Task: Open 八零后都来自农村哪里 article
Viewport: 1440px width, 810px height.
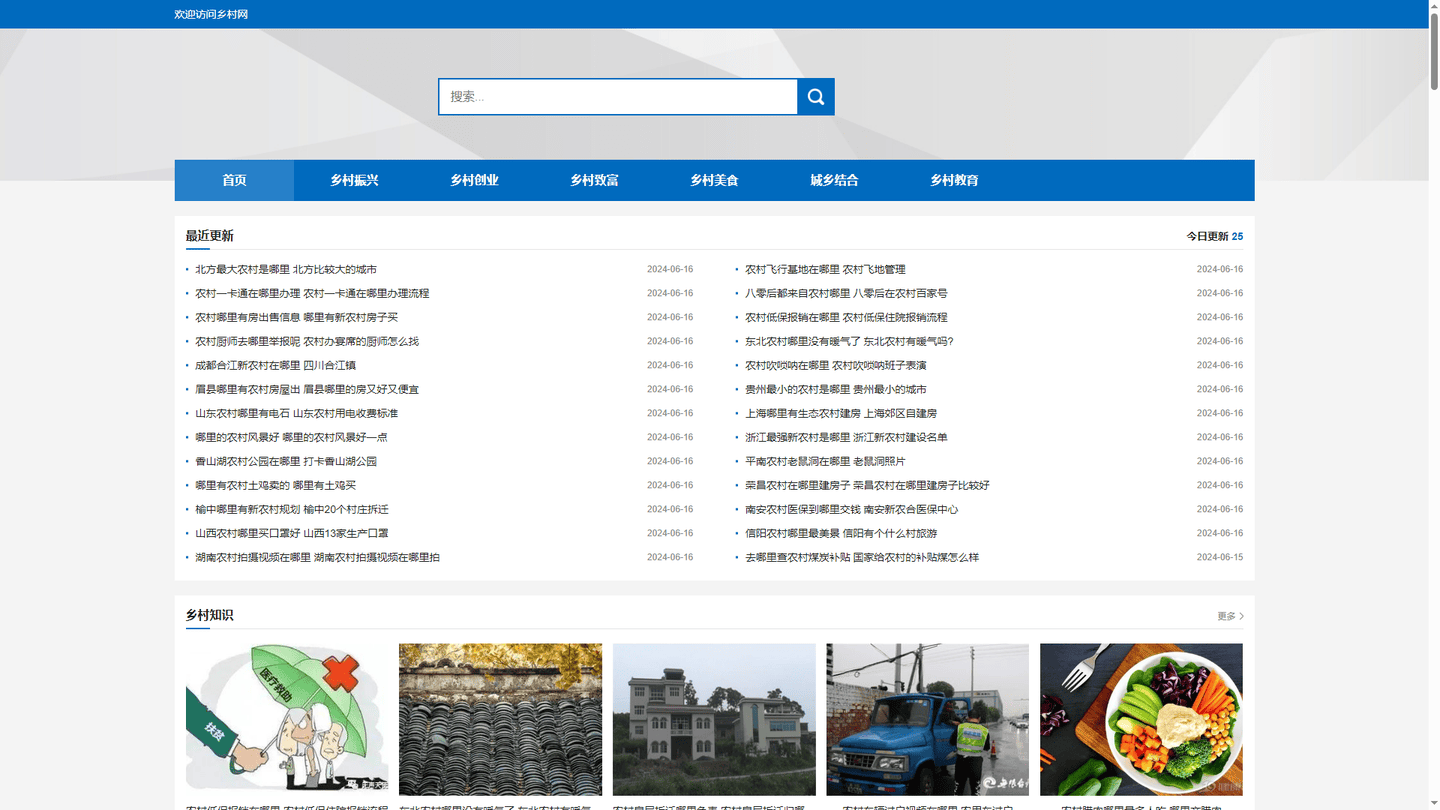Action: 846,293
